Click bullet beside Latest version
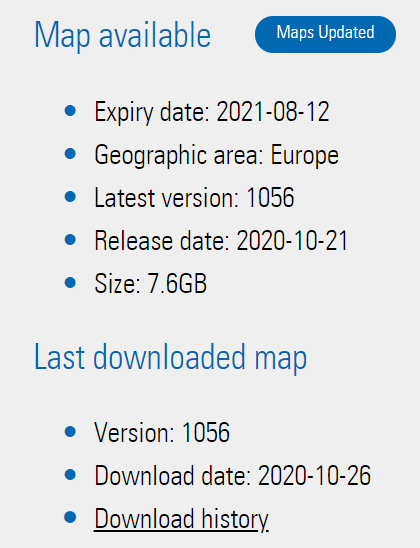This screenshot has width=420, height=548. [70, 196]
